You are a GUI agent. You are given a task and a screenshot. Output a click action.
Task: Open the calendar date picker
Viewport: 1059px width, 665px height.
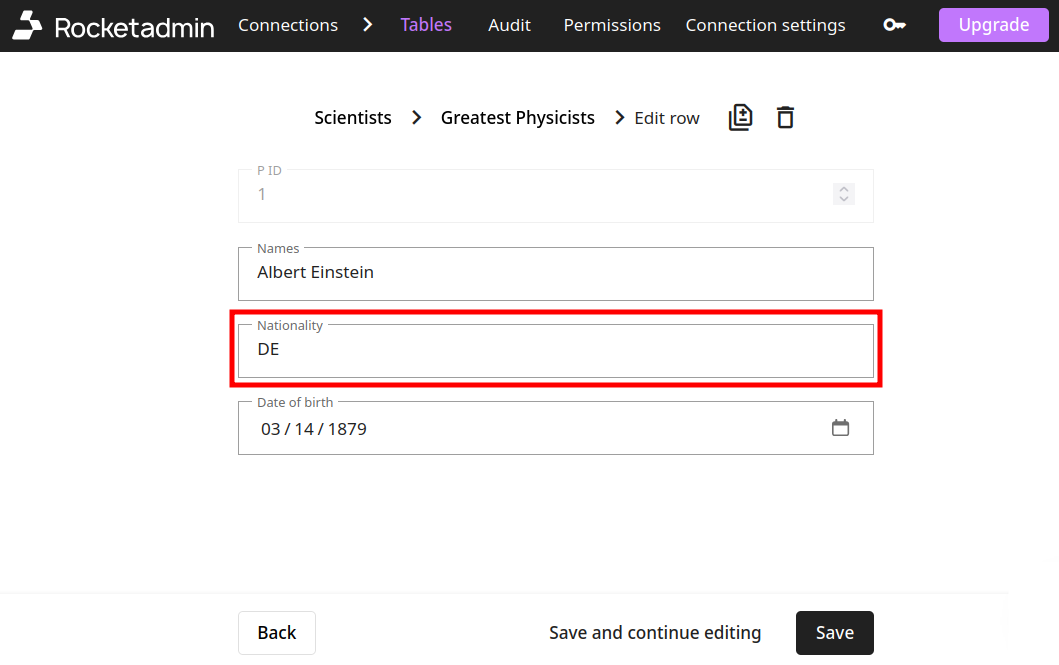[x=840, y=428]
